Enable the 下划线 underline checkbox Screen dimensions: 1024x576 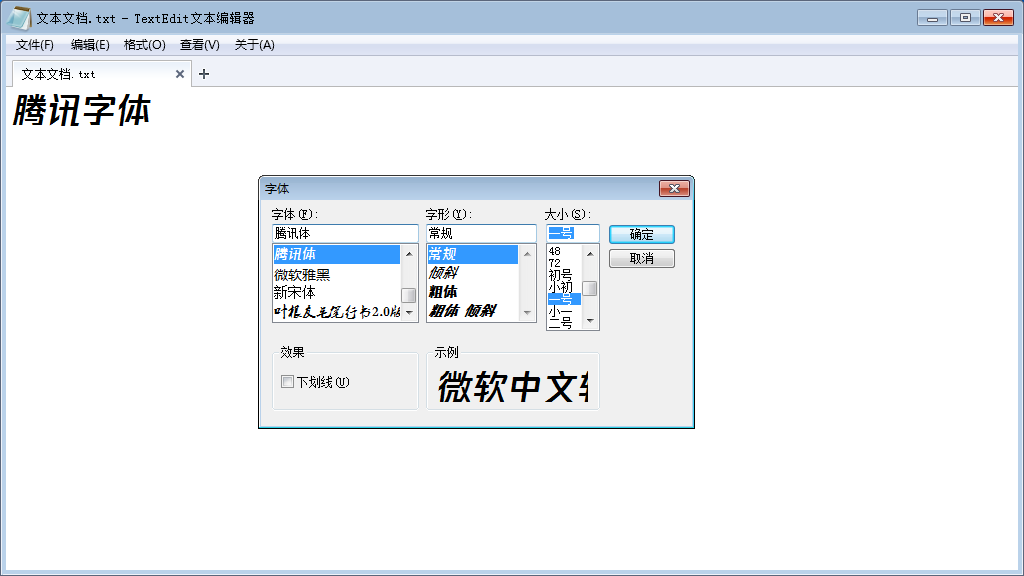tap(287, 381)
